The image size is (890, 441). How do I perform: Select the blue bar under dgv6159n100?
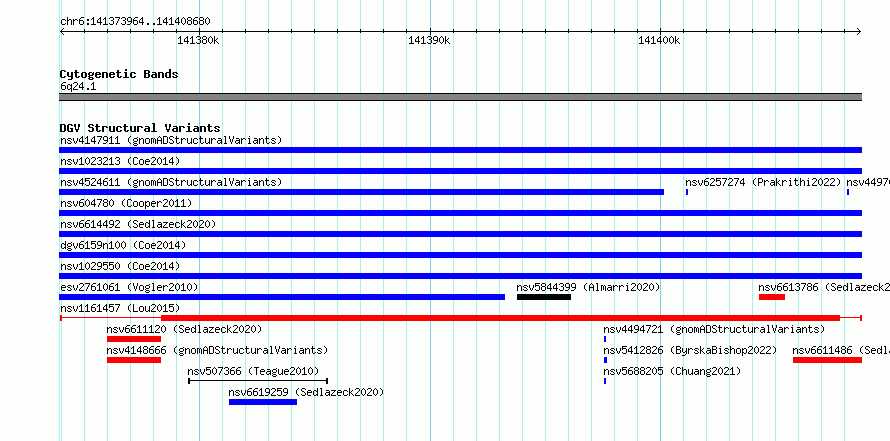[460, 255]
